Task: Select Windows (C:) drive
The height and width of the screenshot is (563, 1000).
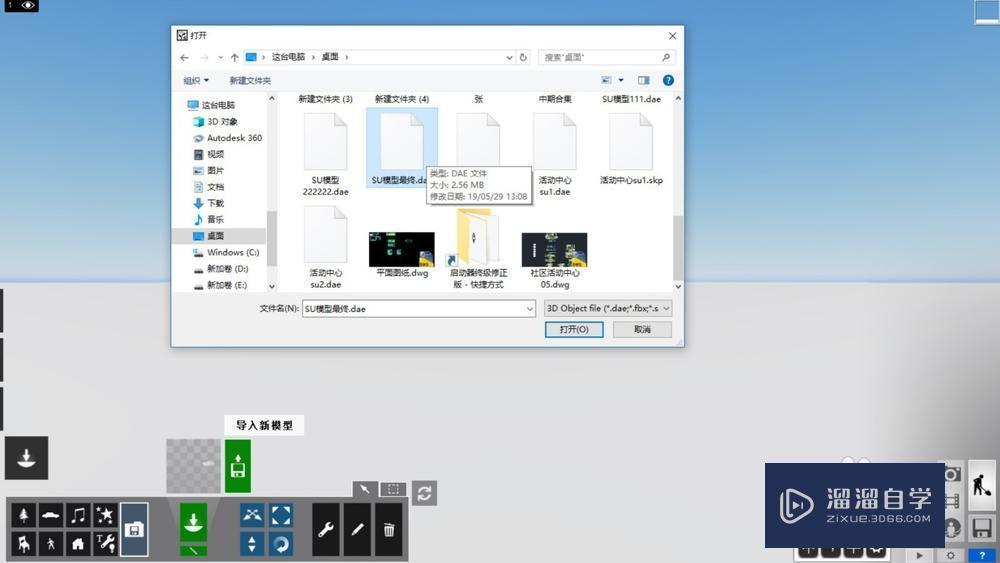Action: 232,252
